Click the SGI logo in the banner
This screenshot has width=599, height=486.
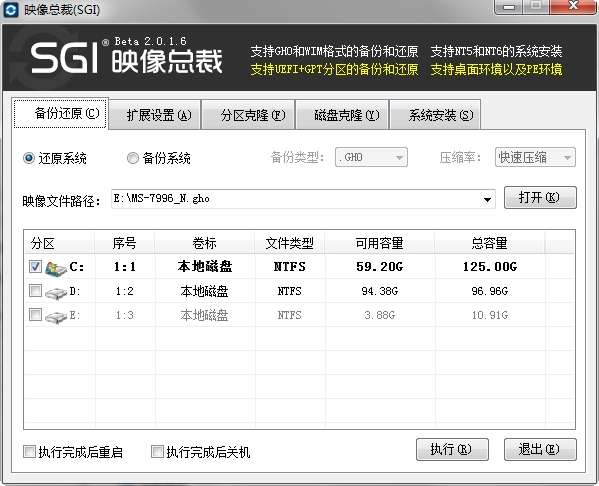pyautogui.click(x=65, y=58)
